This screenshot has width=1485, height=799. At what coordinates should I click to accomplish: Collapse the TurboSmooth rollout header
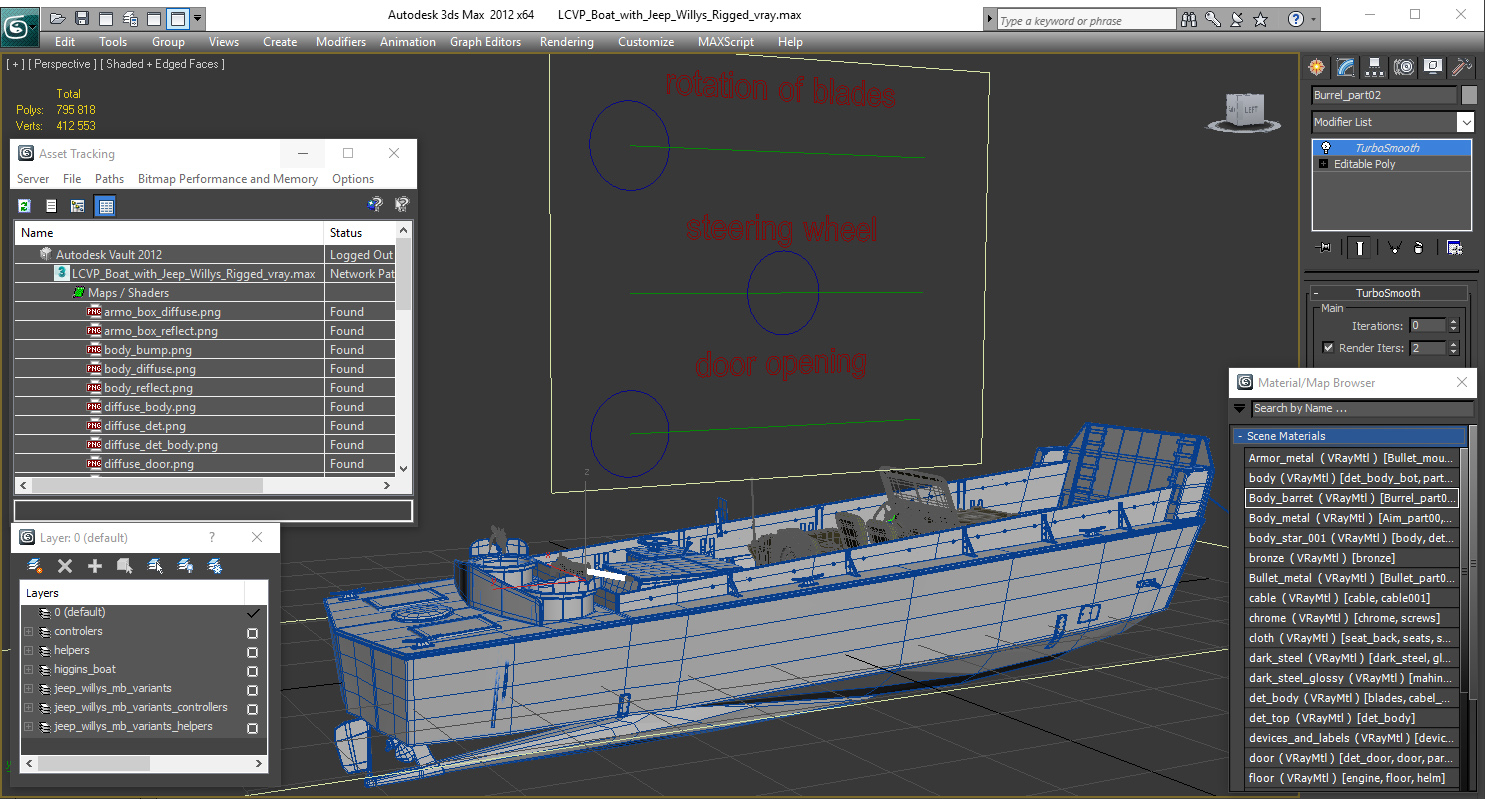(1387, 293)
